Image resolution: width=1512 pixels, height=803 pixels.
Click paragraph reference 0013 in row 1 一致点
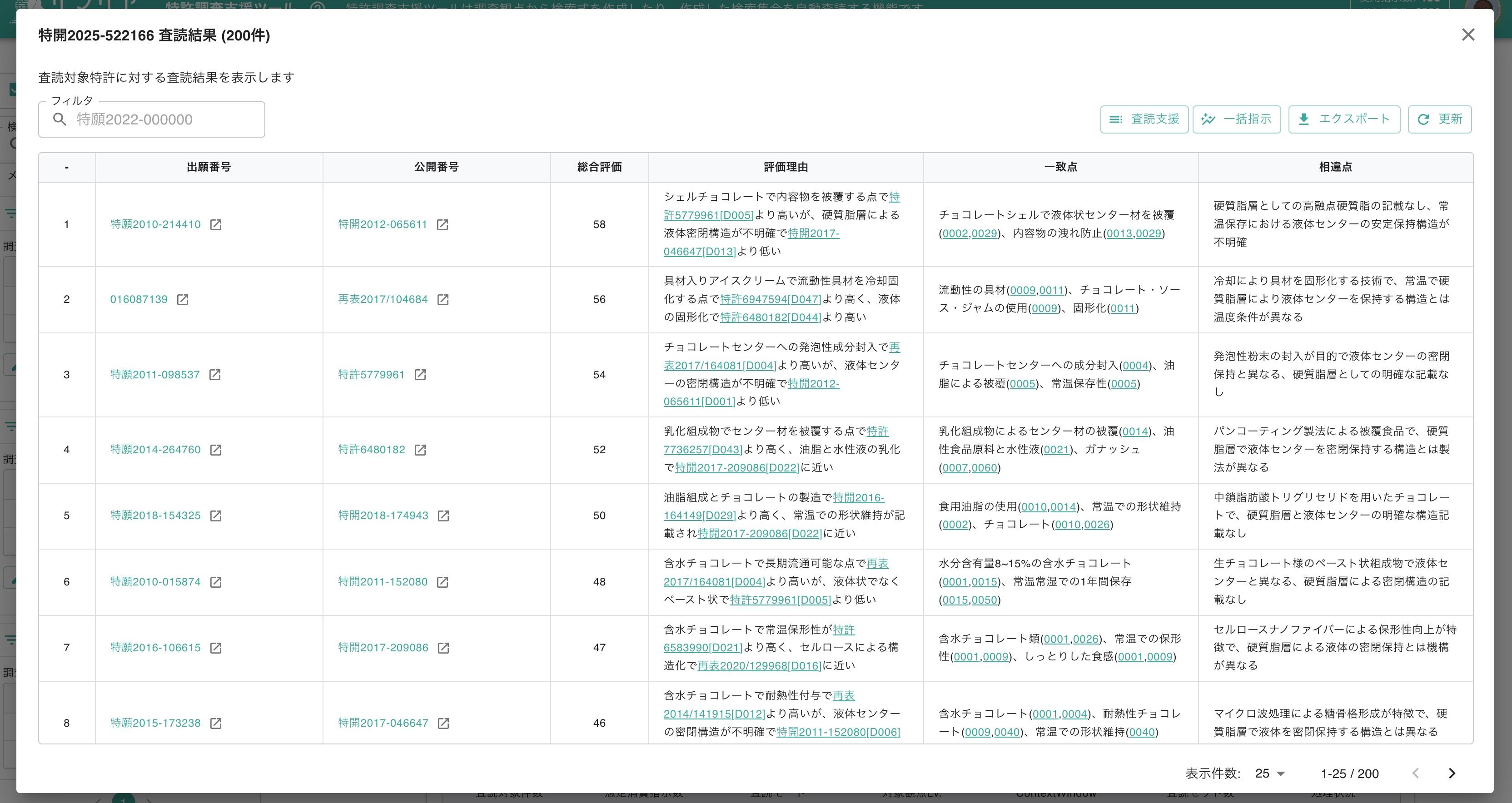pos(1119,233)
